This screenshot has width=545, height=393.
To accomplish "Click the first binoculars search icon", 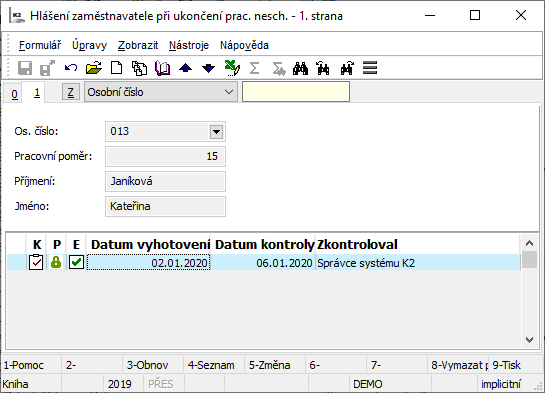I will (300, 68).
